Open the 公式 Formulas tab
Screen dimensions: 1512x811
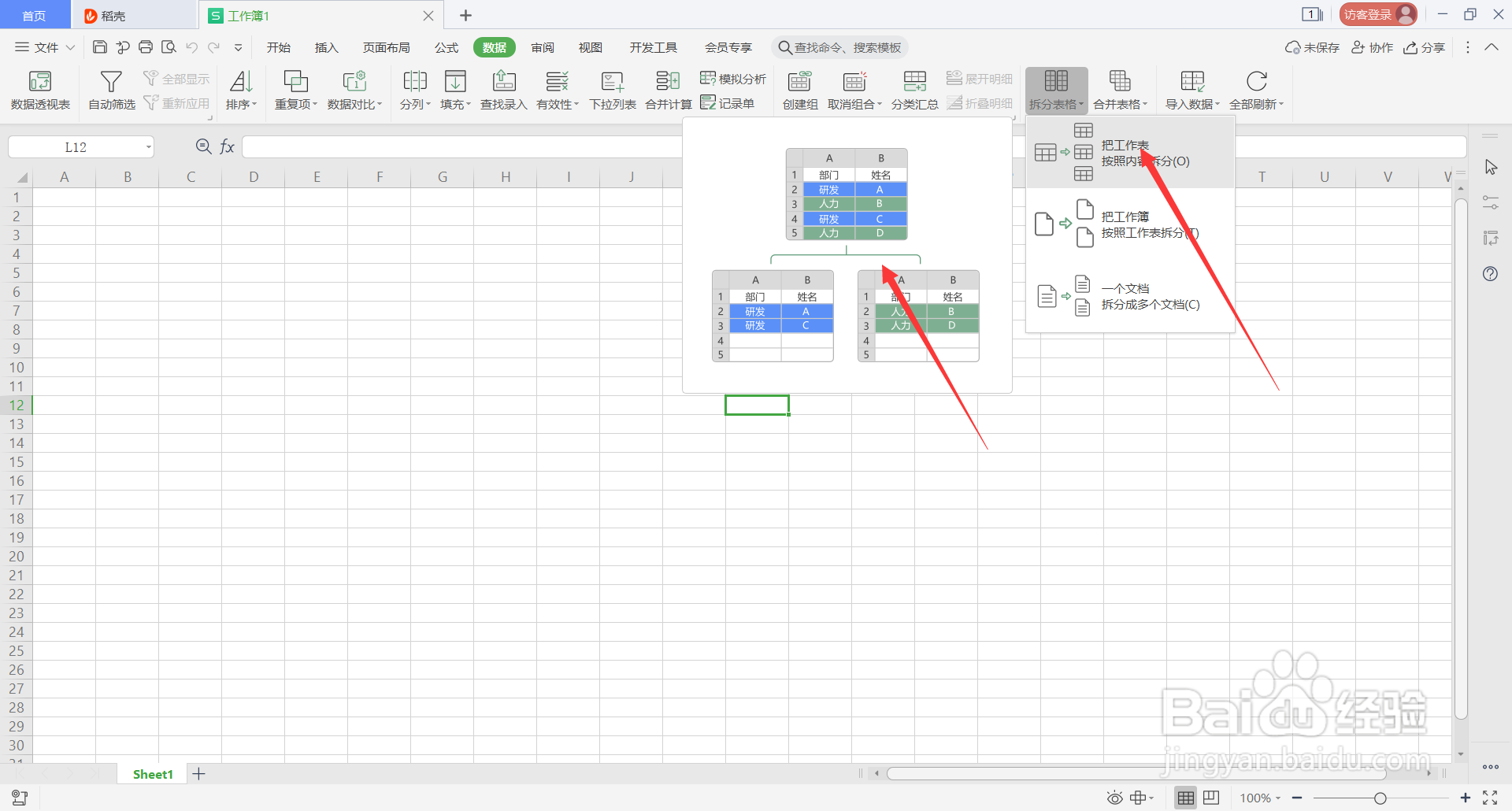[x=447, y=47]
